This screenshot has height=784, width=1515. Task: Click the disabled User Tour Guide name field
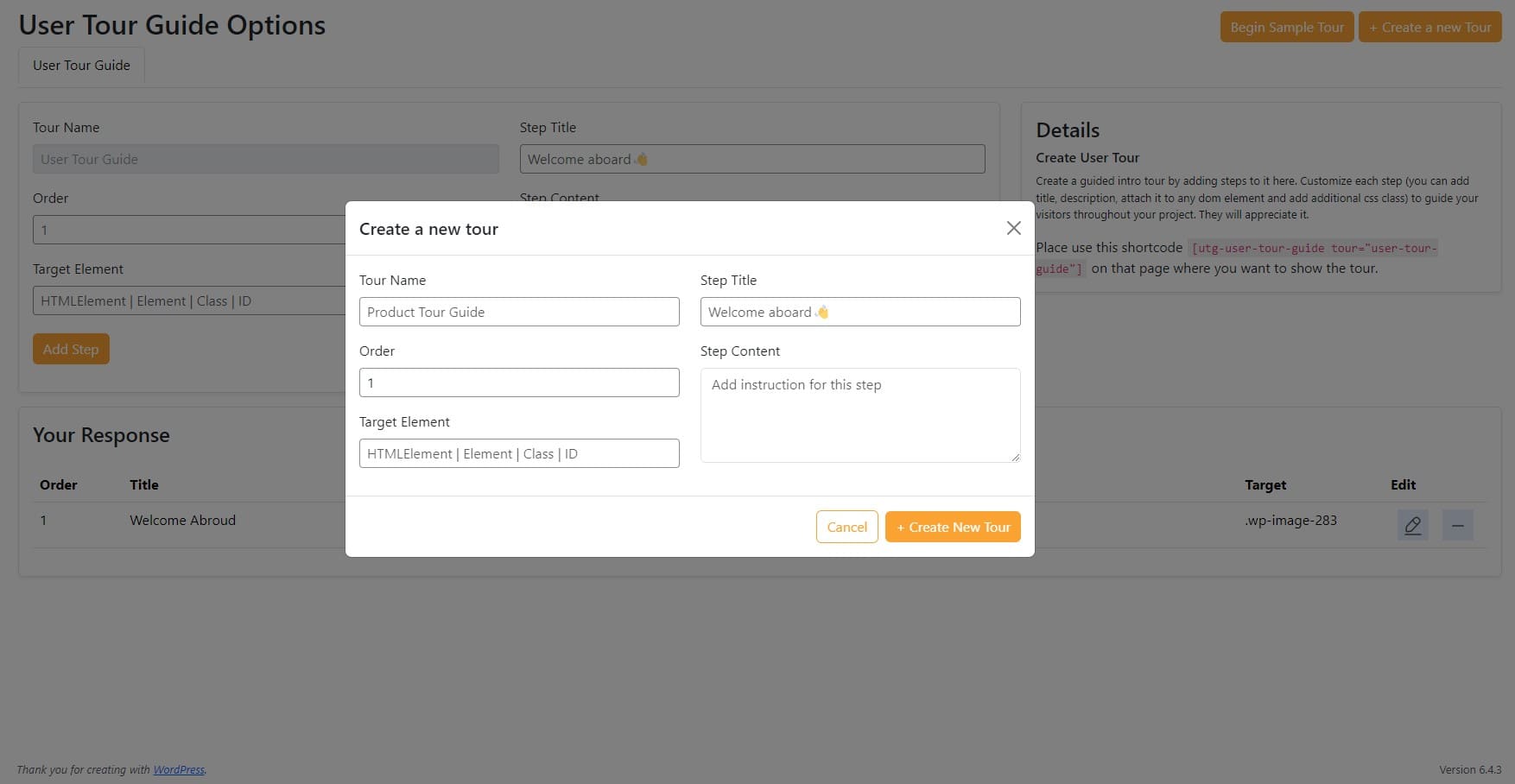[x=265, y=159]
